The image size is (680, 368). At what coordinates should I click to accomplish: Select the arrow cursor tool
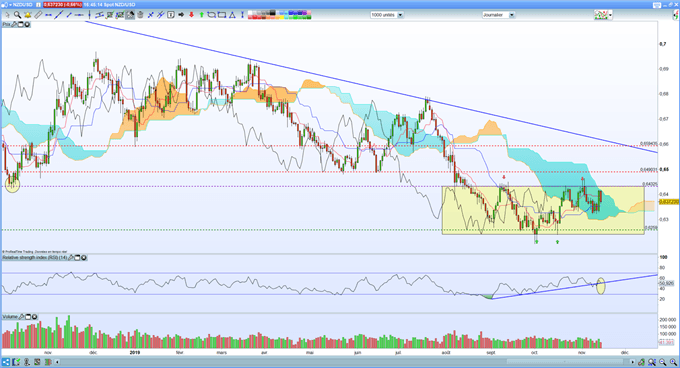point(7,15)
